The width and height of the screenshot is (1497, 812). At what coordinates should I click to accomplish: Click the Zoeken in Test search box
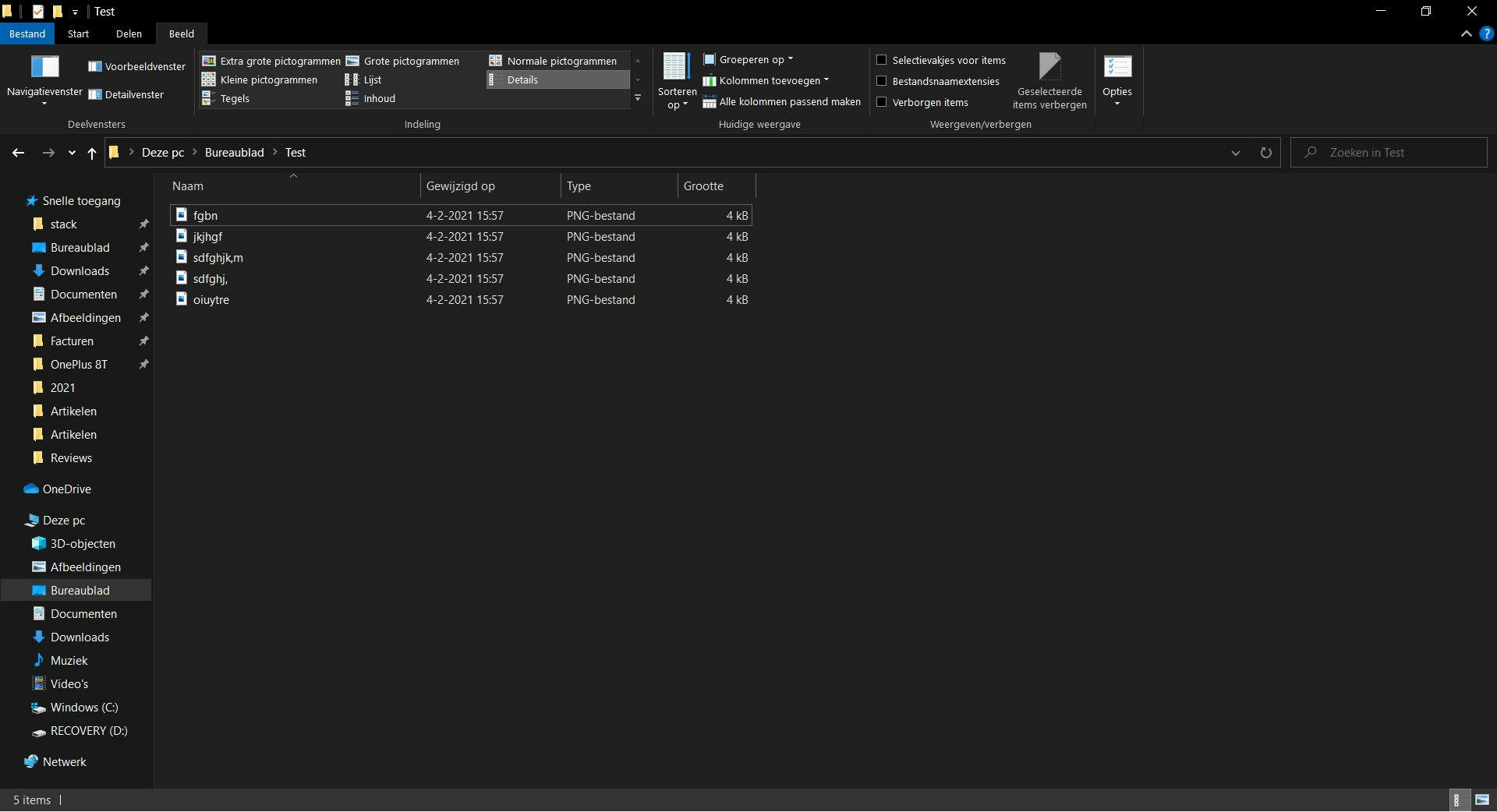pyautogui.click(x=1389, y=153)
